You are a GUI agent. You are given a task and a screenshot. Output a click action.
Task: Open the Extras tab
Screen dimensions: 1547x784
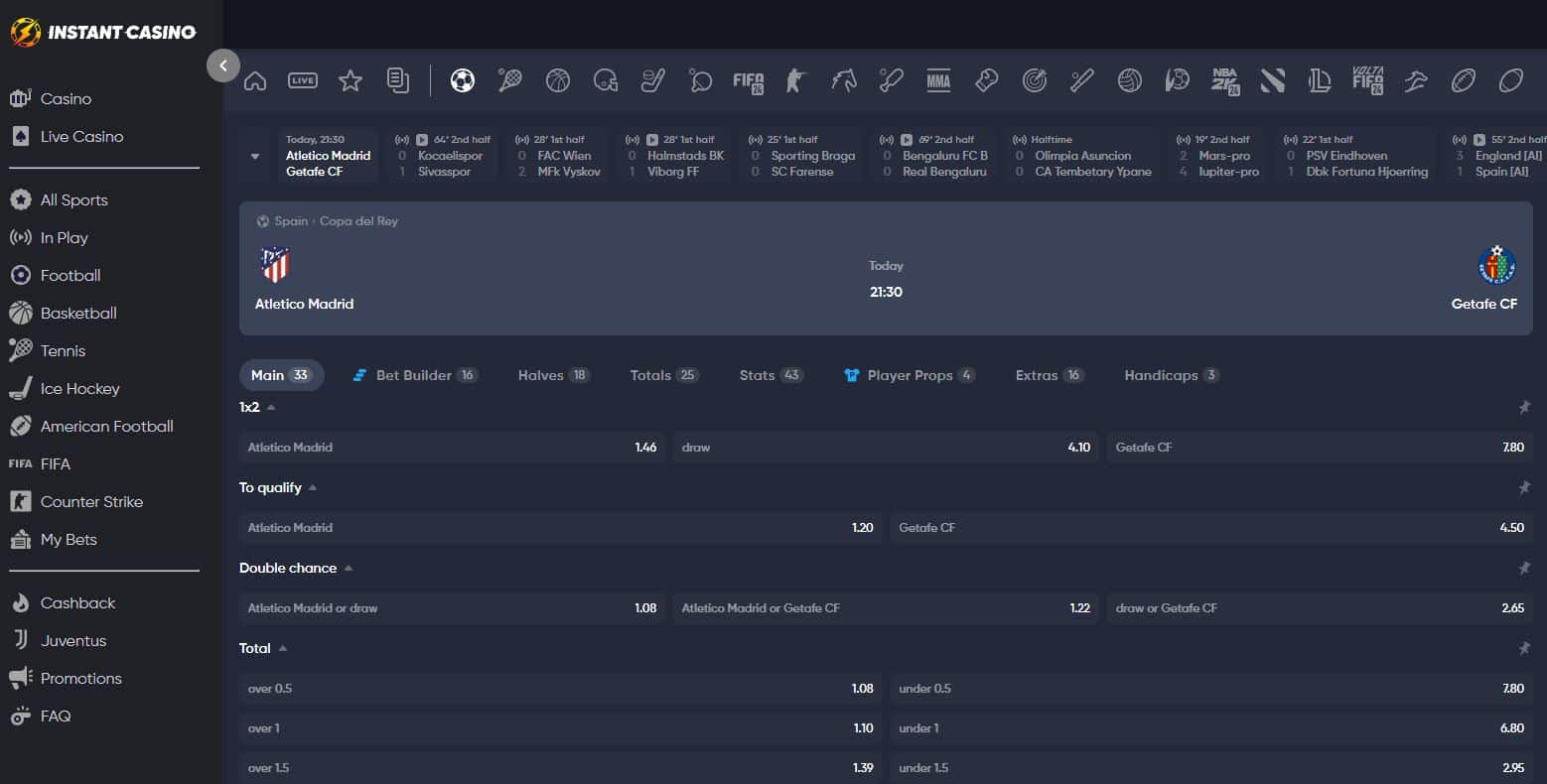point(1049,375)
